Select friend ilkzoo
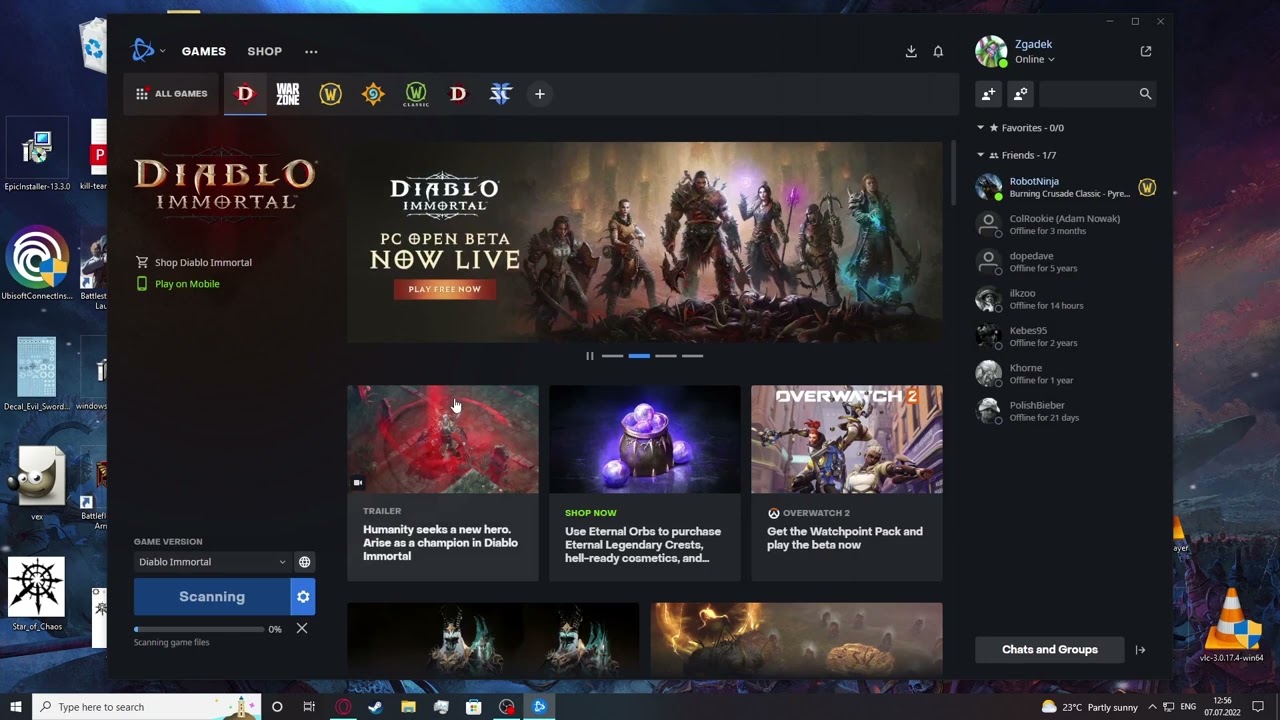 point(1066,299)
